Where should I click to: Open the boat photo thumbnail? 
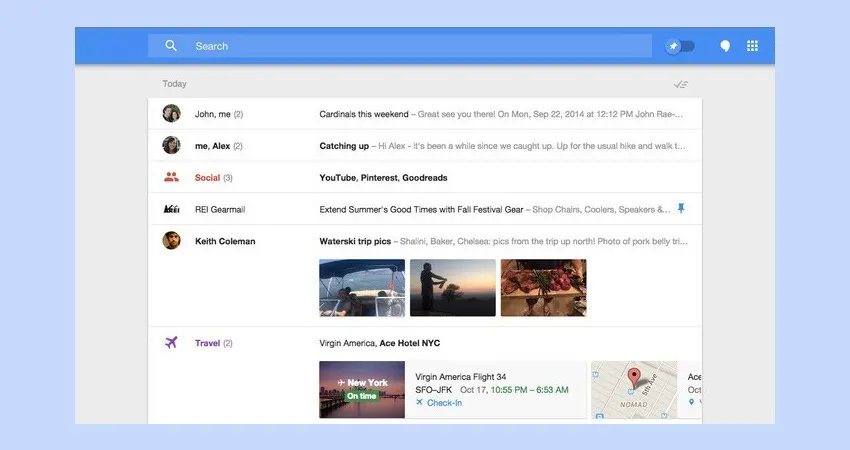(x=362, y=288)
